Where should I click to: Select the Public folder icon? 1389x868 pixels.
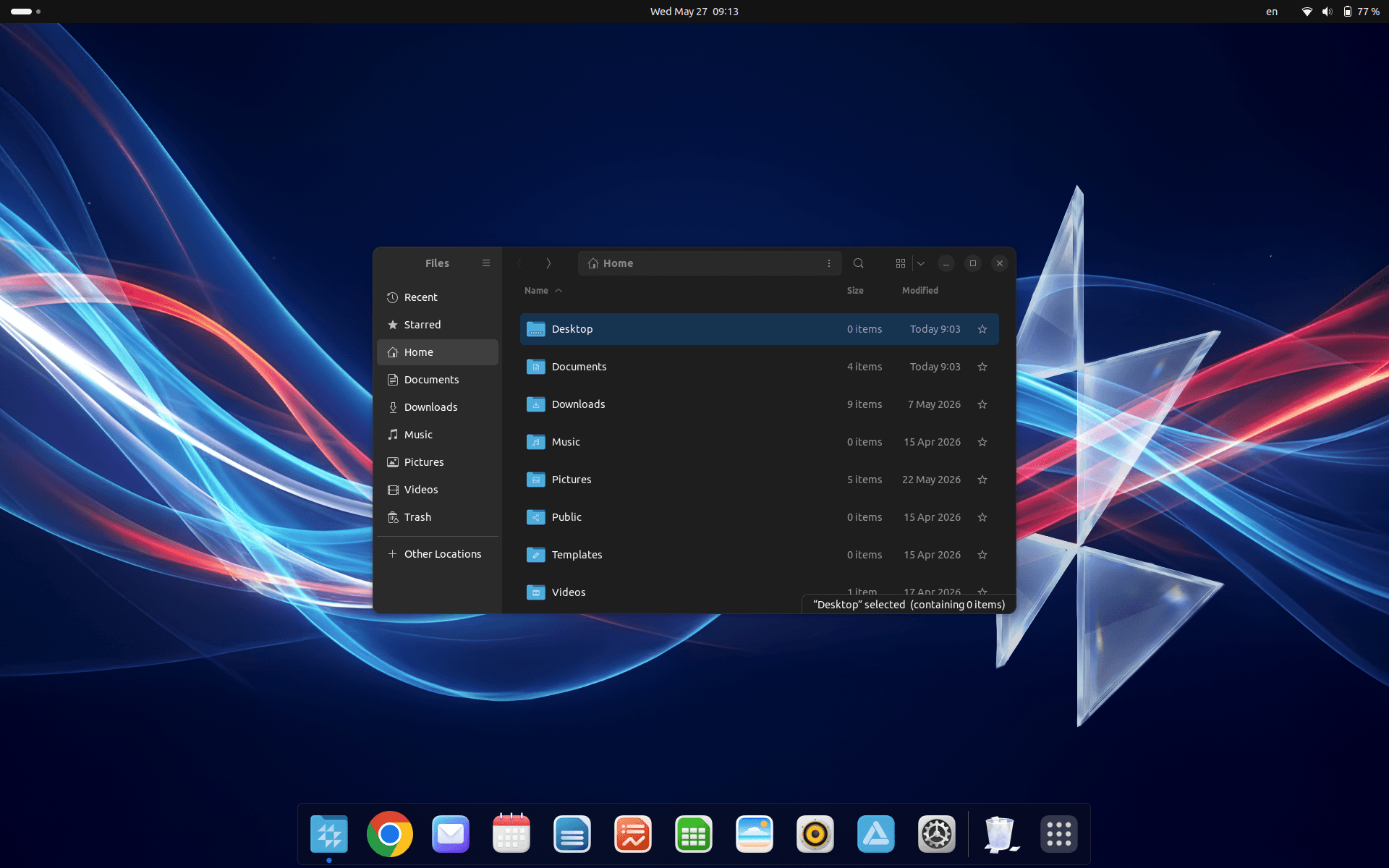[536, 517]
